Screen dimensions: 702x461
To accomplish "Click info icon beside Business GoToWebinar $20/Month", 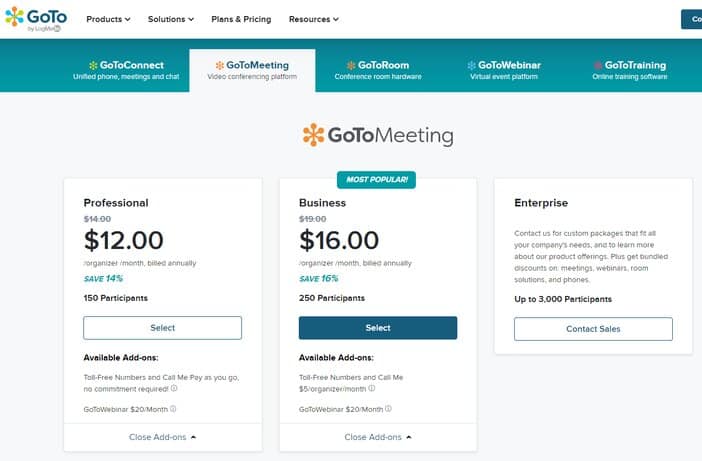I will [389, 409].
